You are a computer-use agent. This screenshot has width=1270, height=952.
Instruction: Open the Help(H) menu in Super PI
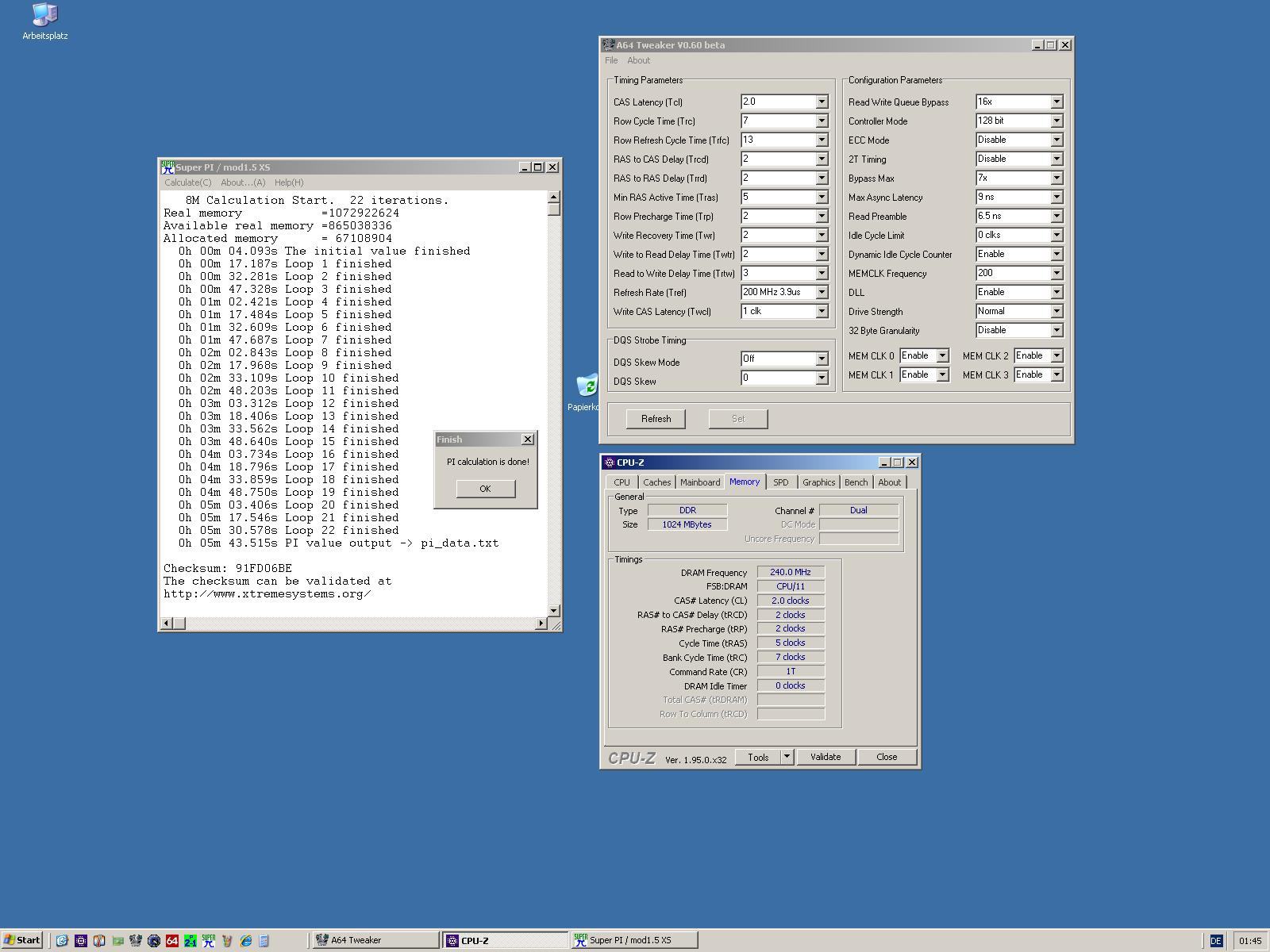(x=289, y=182)
